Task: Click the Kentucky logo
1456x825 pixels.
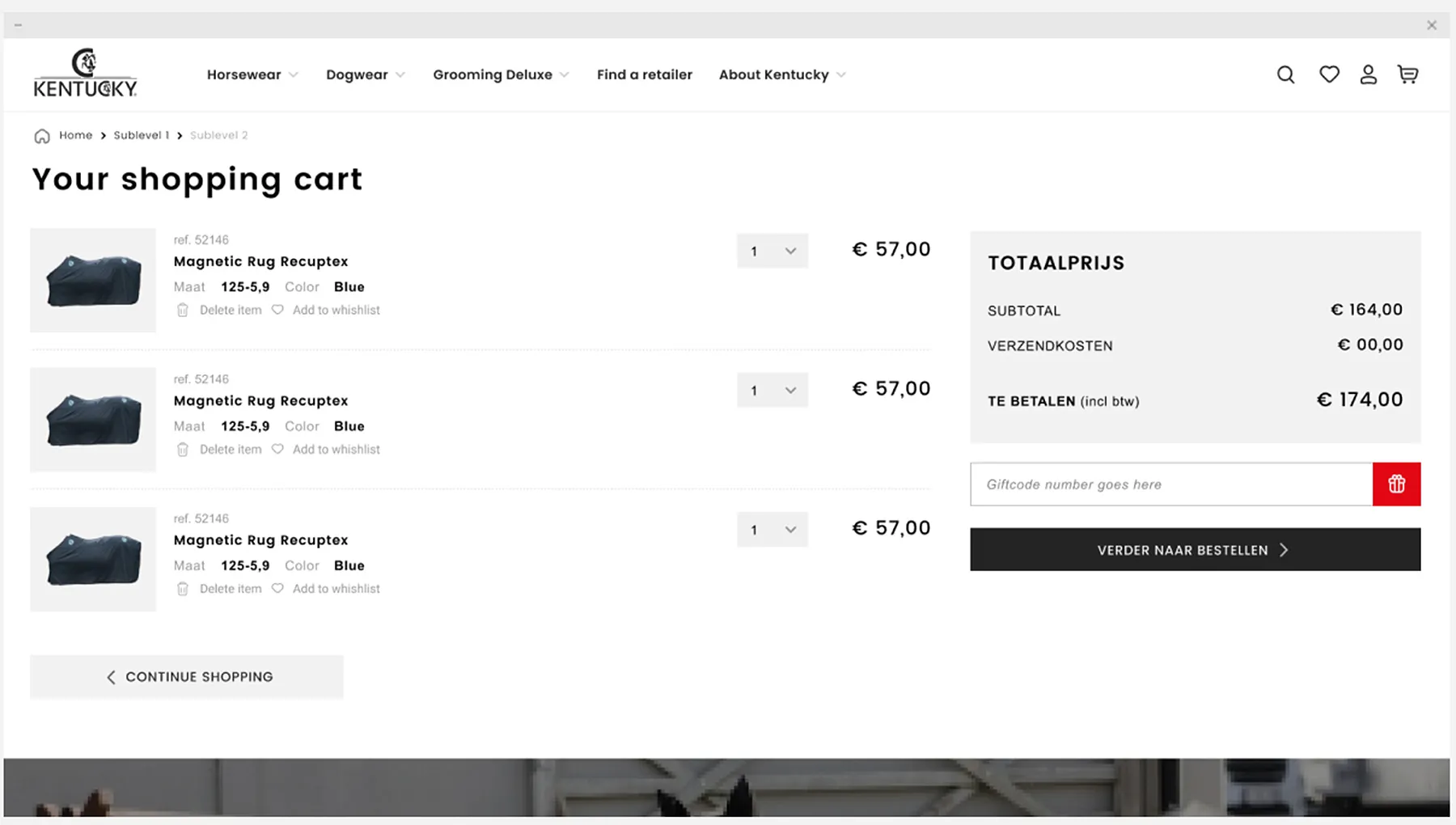Action: click(85, 74)
